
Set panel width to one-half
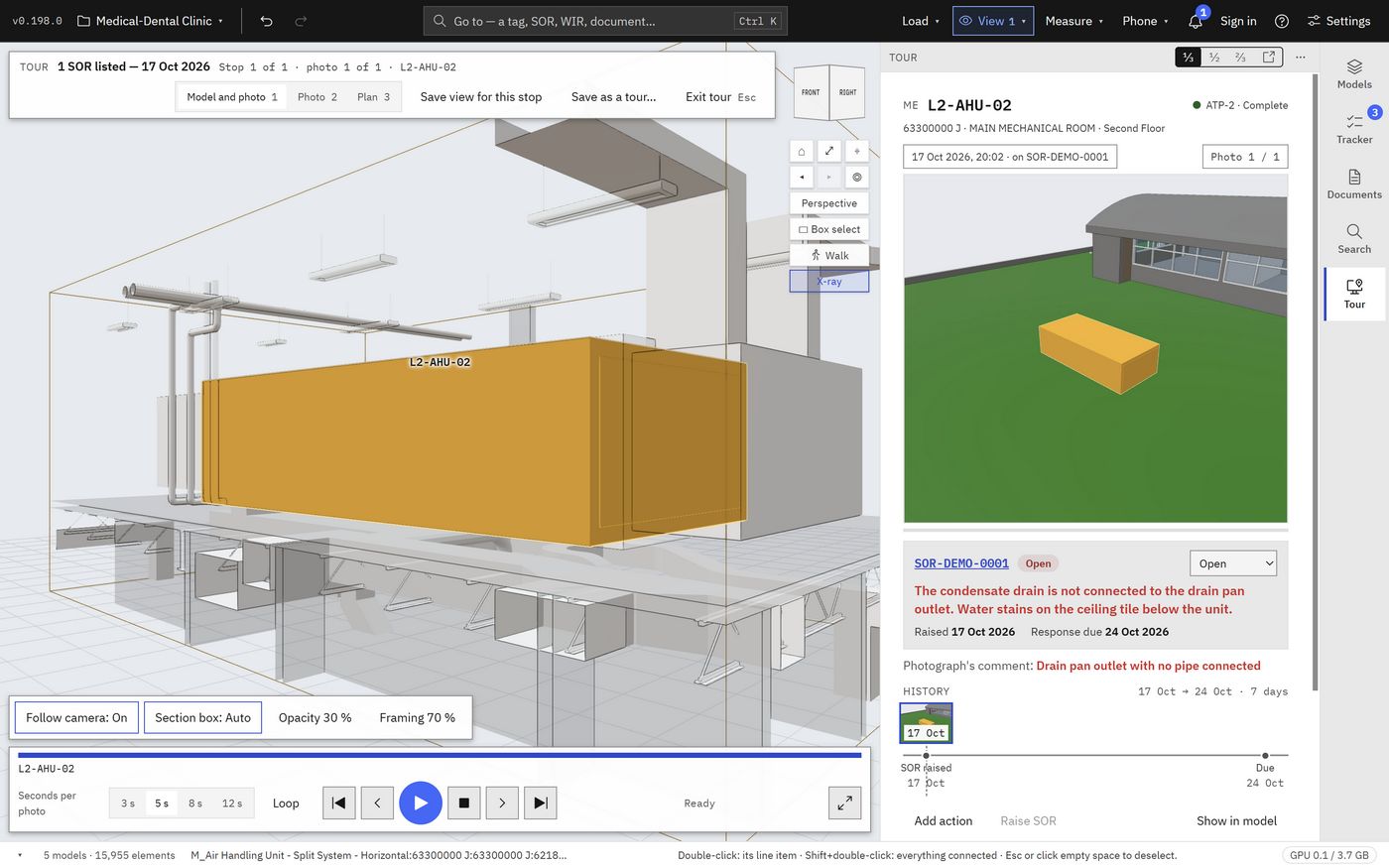click(1214, 58)
